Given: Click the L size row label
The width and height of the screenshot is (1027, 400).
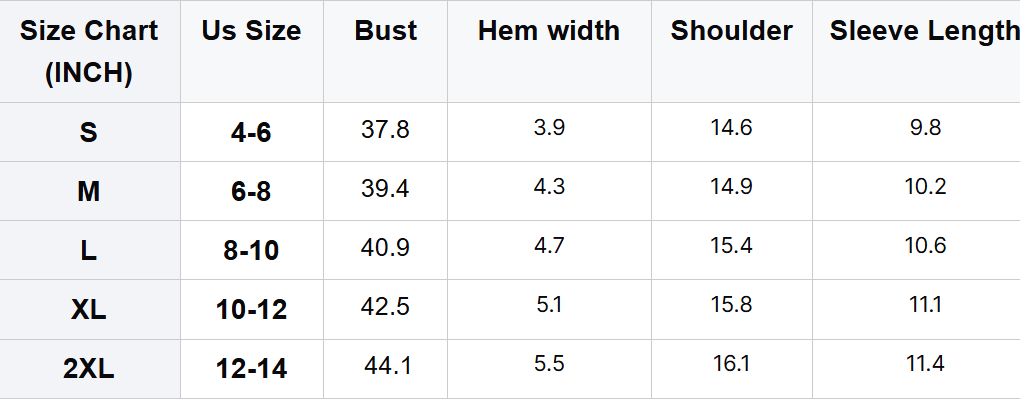Looking at the screenshot, I should coord(89,250).
